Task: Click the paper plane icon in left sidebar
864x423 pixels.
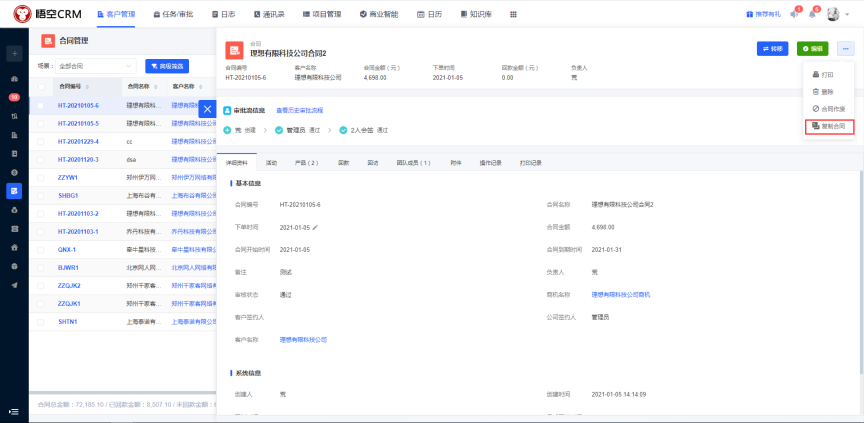Action: (x=14, y=284)
